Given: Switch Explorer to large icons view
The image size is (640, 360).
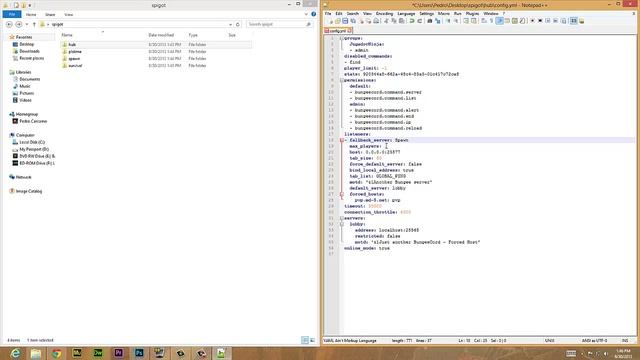Looking at the screenshot, I should (x=312, y=340).
